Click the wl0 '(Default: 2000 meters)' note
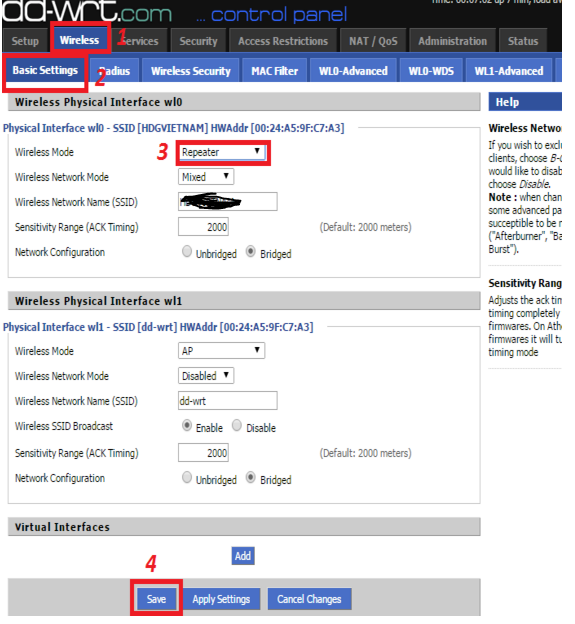 365,227
